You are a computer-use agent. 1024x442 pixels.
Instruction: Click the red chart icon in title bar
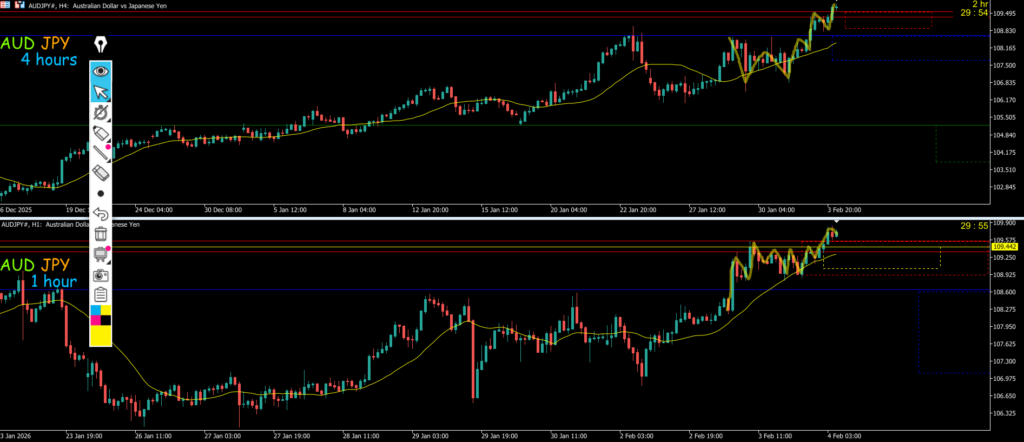click(20, 4)
